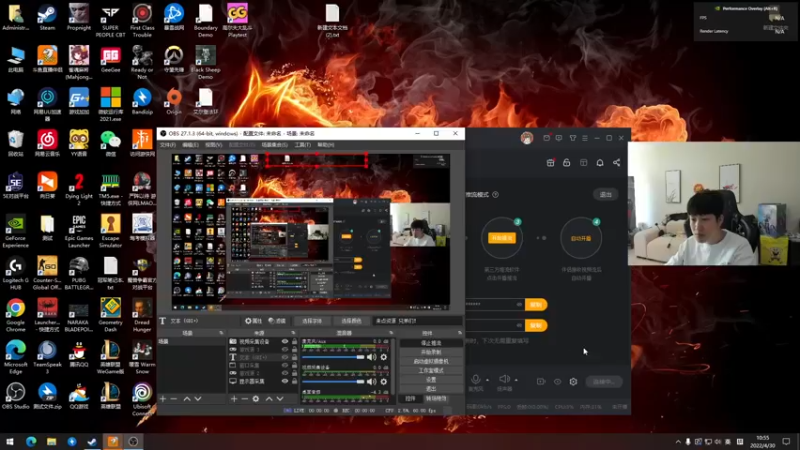Click 工作室模式 button in OBS controls
Image resolution: width=800 pixels, height=450 pixels.
click(x=431, y=370)
